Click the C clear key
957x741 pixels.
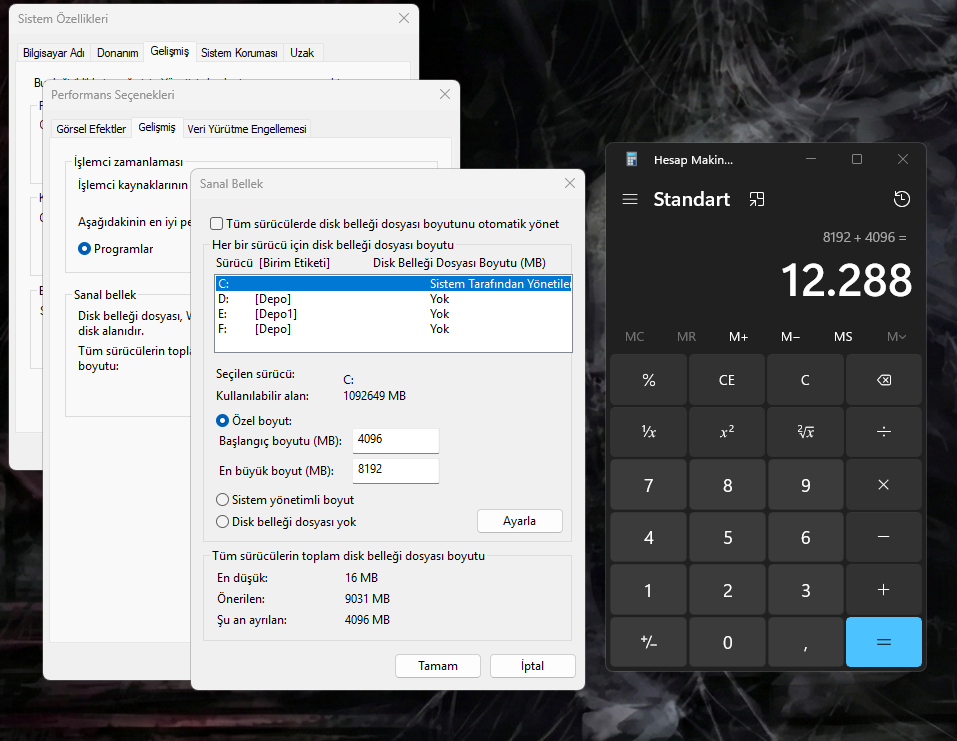[x=805, y=380]
